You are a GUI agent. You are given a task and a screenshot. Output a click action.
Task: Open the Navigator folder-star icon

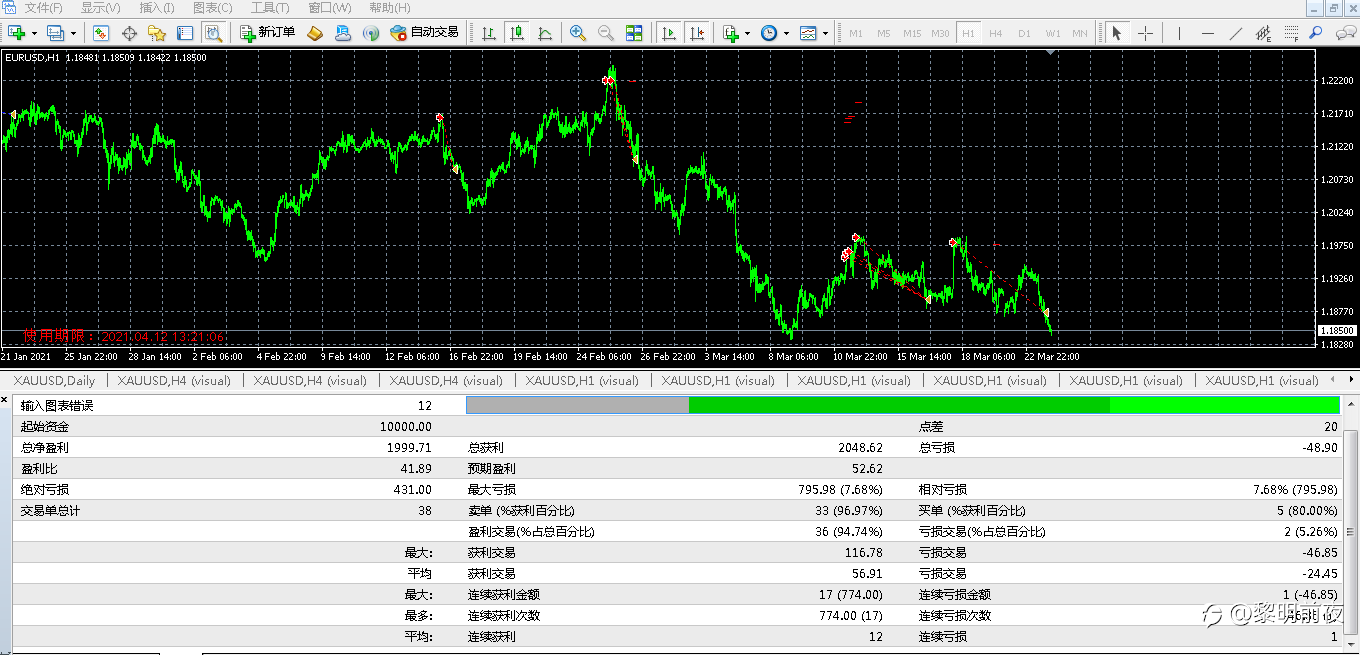point(157,33)
